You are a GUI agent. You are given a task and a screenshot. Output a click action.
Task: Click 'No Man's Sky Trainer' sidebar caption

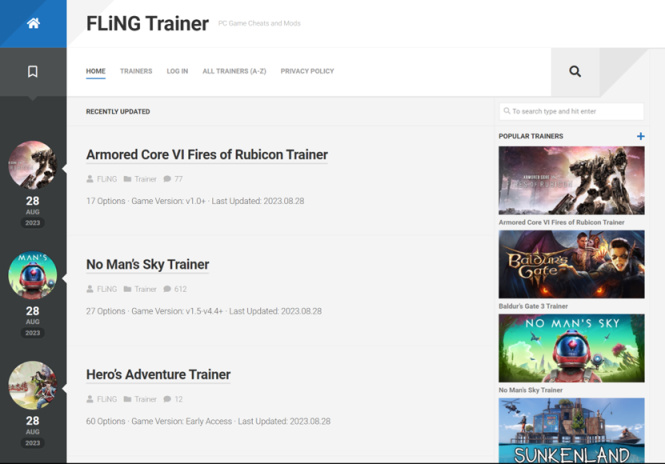(x=530, y=390)
